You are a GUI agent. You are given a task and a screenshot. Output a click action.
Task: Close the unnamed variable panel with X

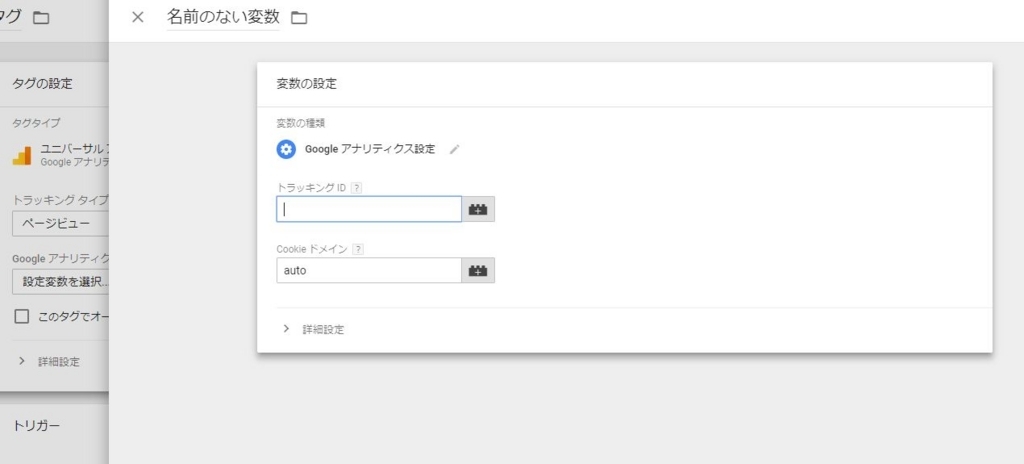tap(137, 18)
